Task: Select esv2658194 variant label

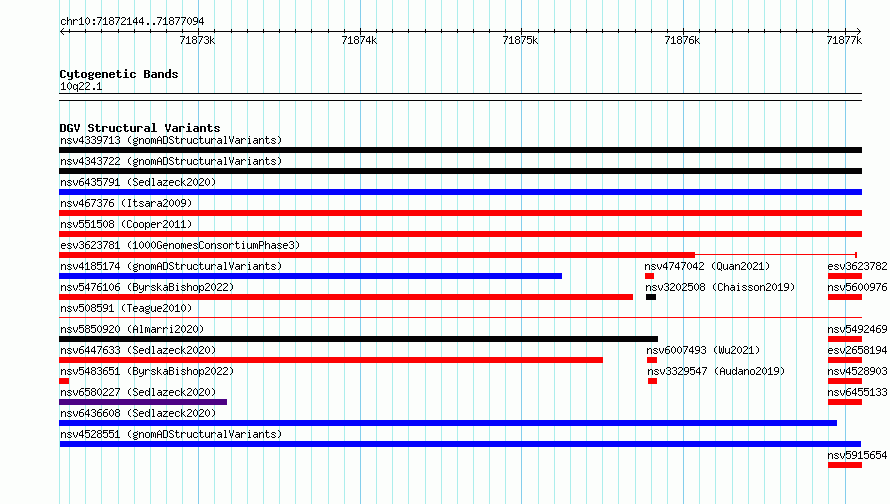Action: (857, 350)
